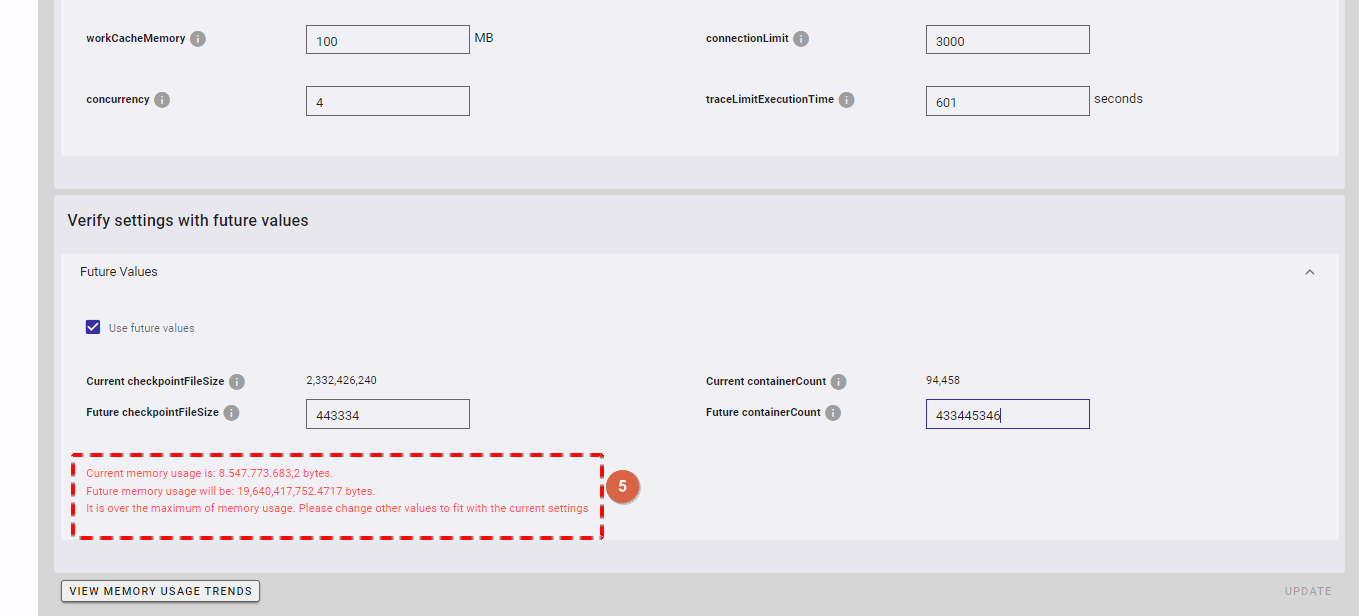Viewport: 1359px width, 616px height.
Task: Click info icon beside Future containerCount
Action: [x=833, y=413]
